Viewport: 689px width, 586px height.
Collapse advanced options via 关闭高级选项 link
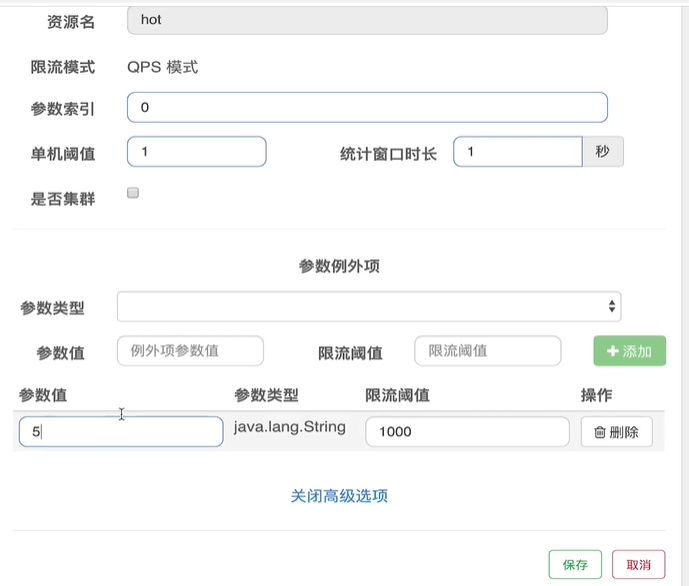click(x=339, y=496)
